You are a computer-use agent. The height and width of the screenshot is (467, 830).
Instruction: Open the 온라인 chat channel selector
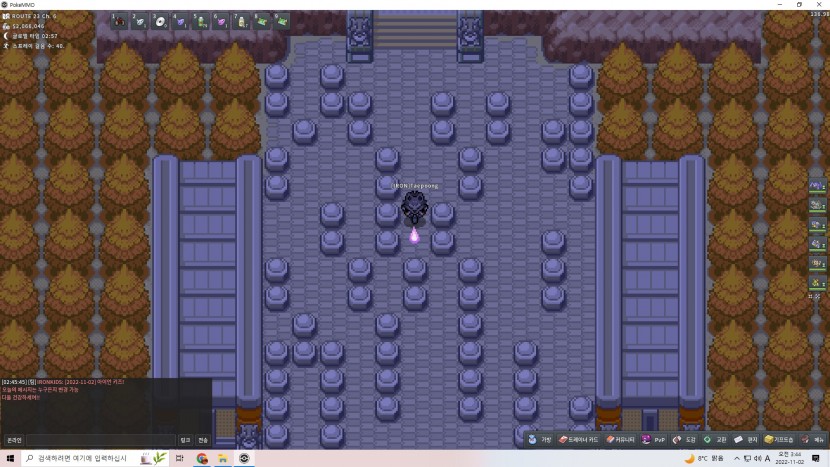[x=14, y=440]
